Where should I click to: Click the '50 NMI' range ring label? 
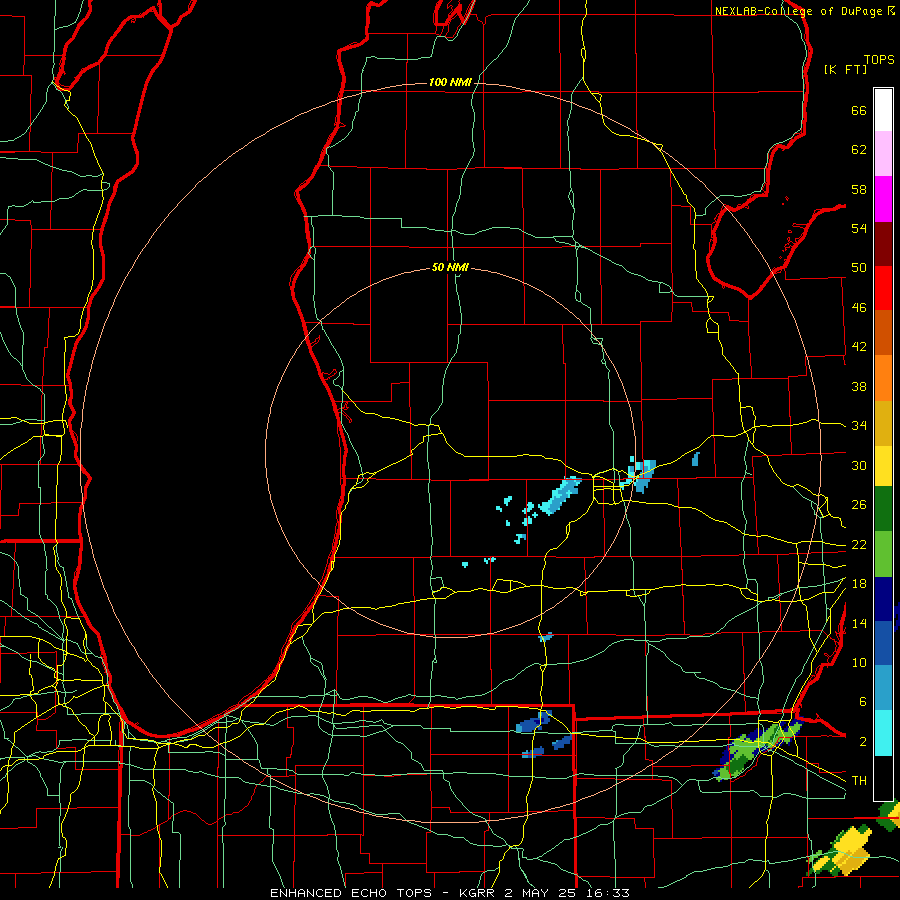click(450, 267)
